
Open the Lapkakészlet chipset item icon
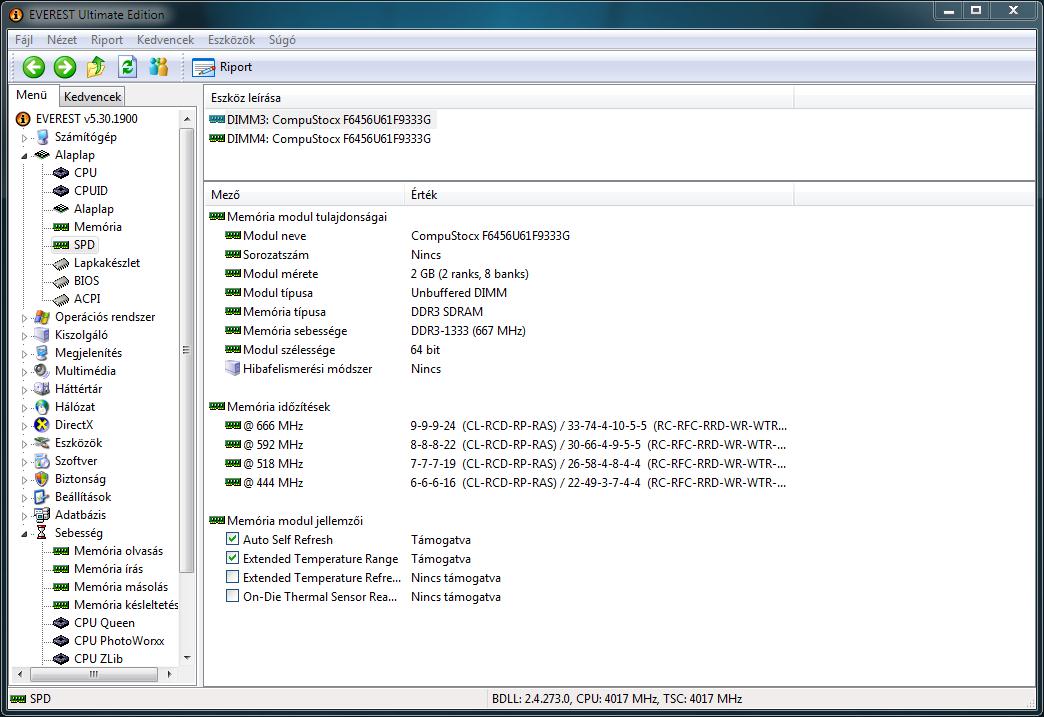[x=61, y=263]
